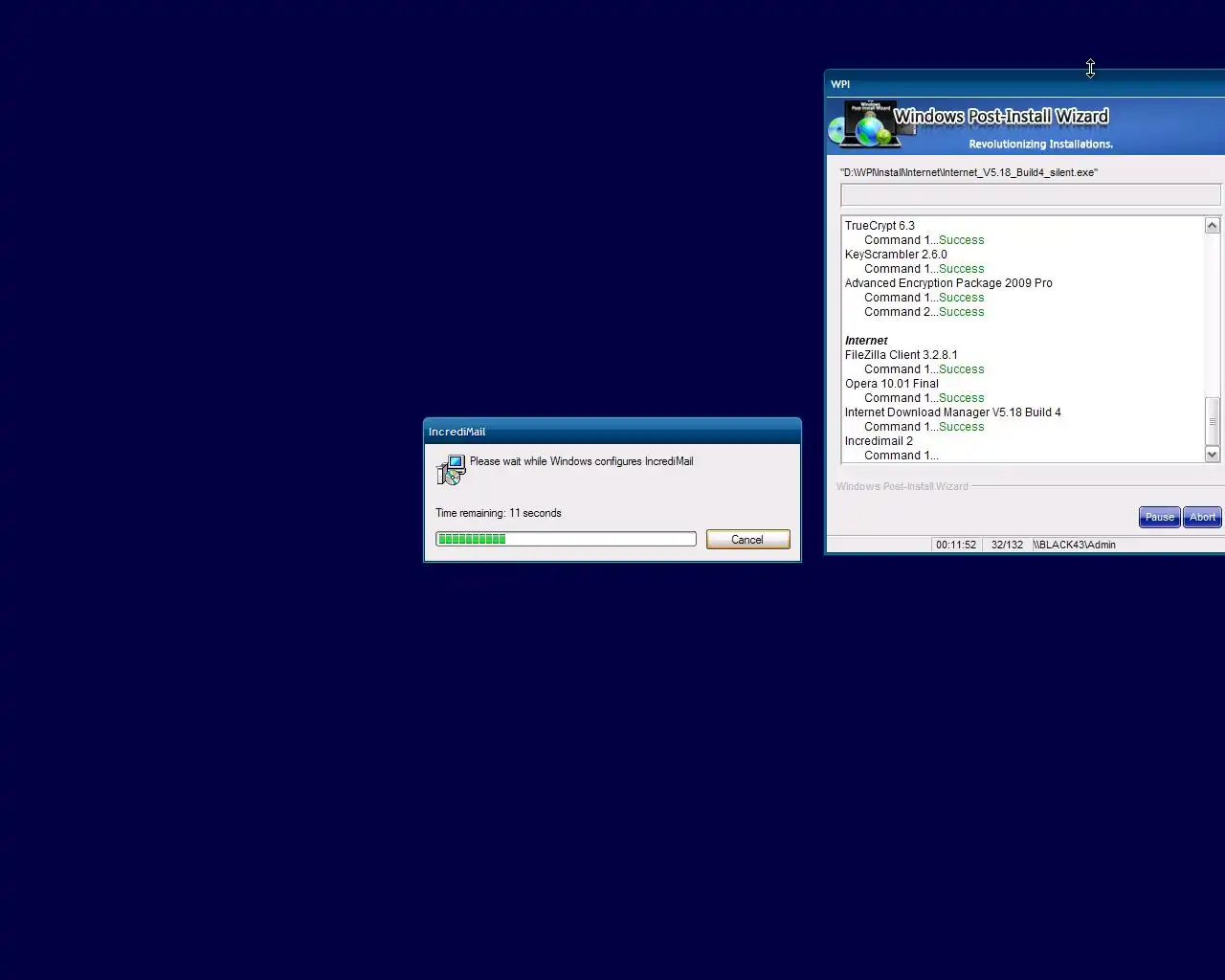Click Please wait while Windows configures message

(581, 461)
